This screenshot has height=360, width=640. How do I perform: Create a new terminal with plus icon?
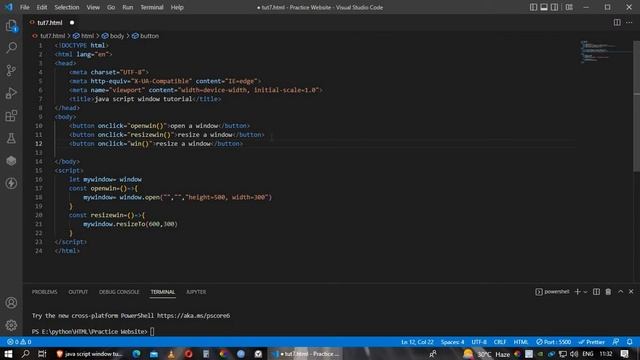[578, 291]
